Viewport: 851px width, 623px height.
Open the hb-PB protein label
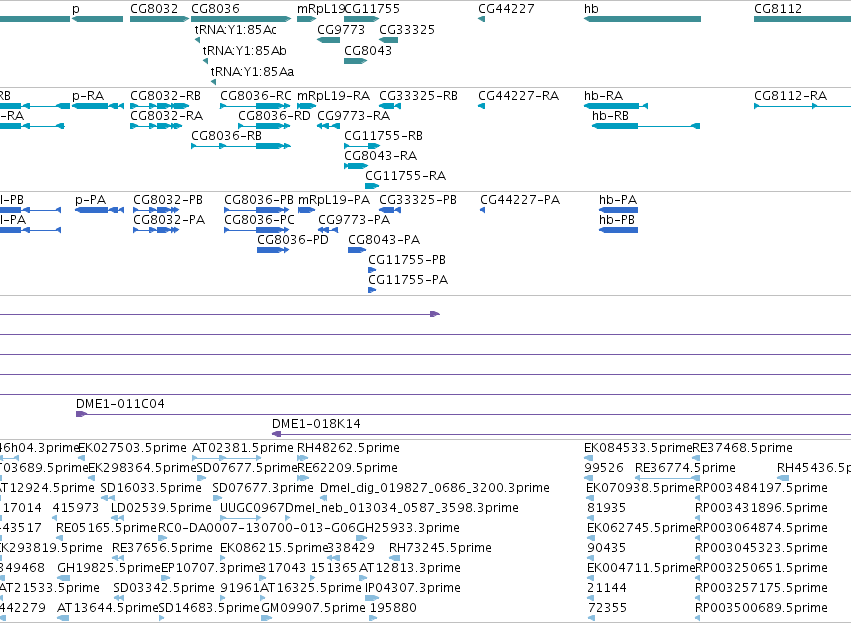[x=617, y=220]
